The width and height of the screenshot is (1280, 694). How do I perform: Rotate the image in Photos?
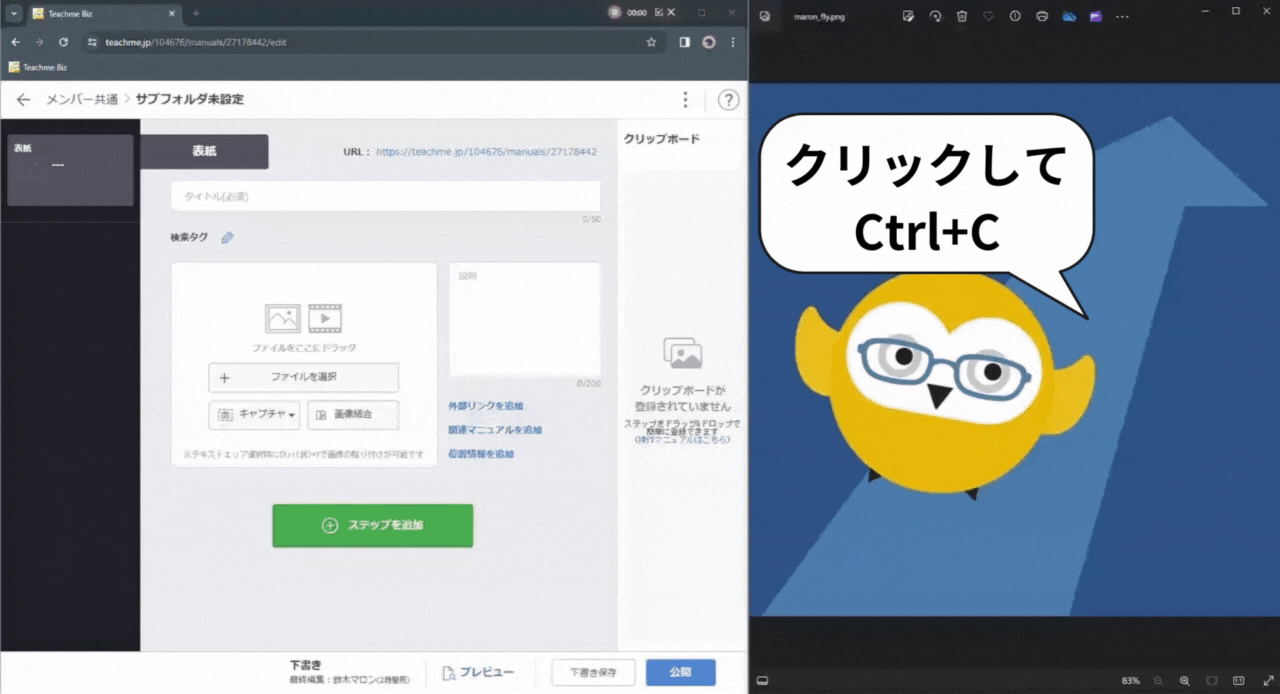tap(935, 16)
